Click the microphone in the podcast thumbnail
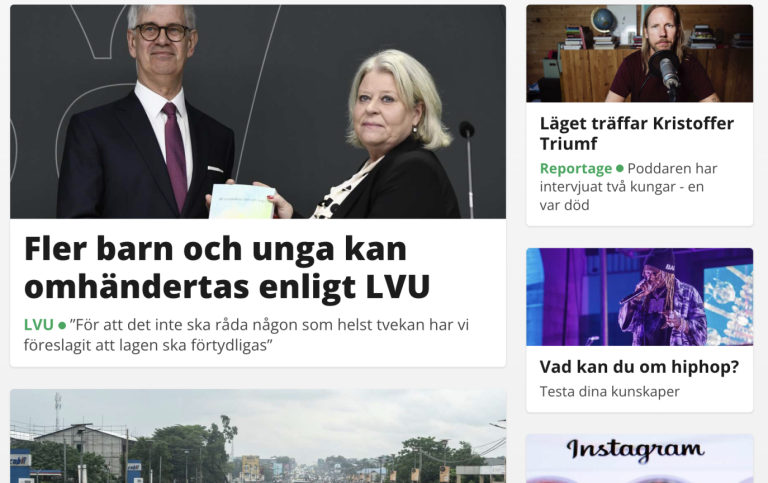Viewport: 768px width, 483px height. (667, 71)
